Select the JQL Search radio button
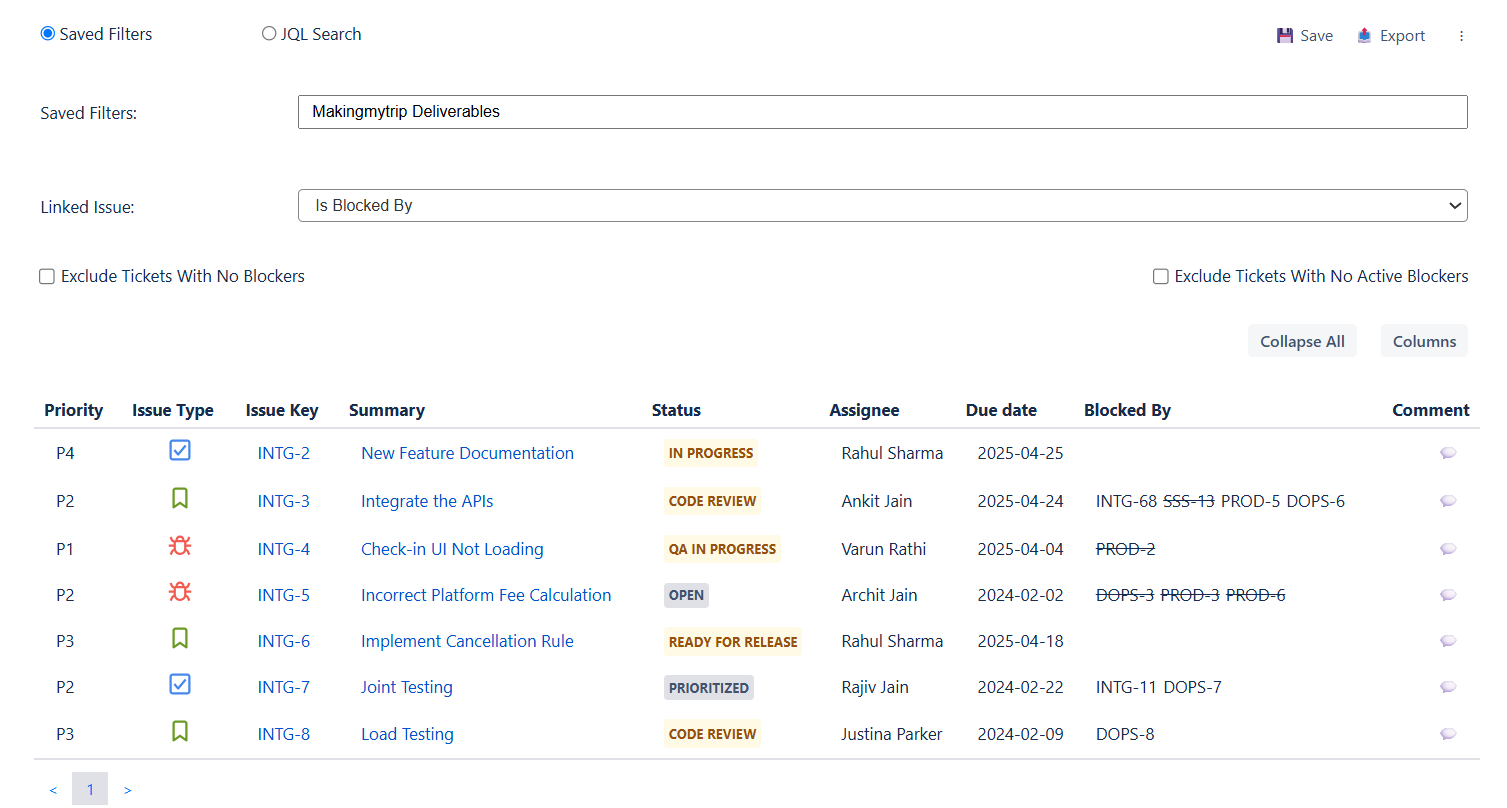 [269, 34]
